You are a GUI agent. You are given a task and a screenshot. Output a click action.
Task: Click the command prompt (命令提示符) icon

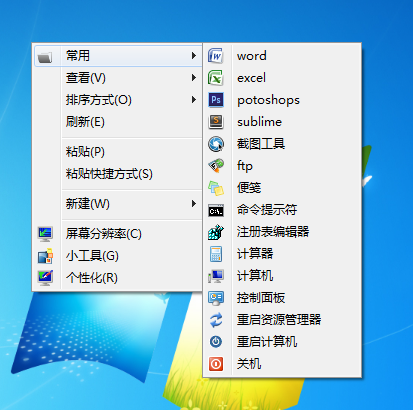click(x=216, y=210)
